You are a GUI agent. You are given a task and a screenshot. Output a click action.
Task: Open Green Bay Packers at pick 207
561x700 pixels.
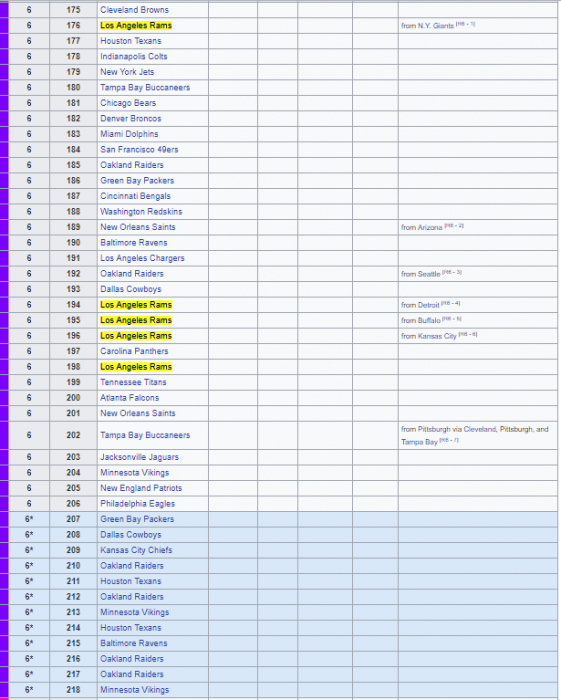click(x=137, y=519)
